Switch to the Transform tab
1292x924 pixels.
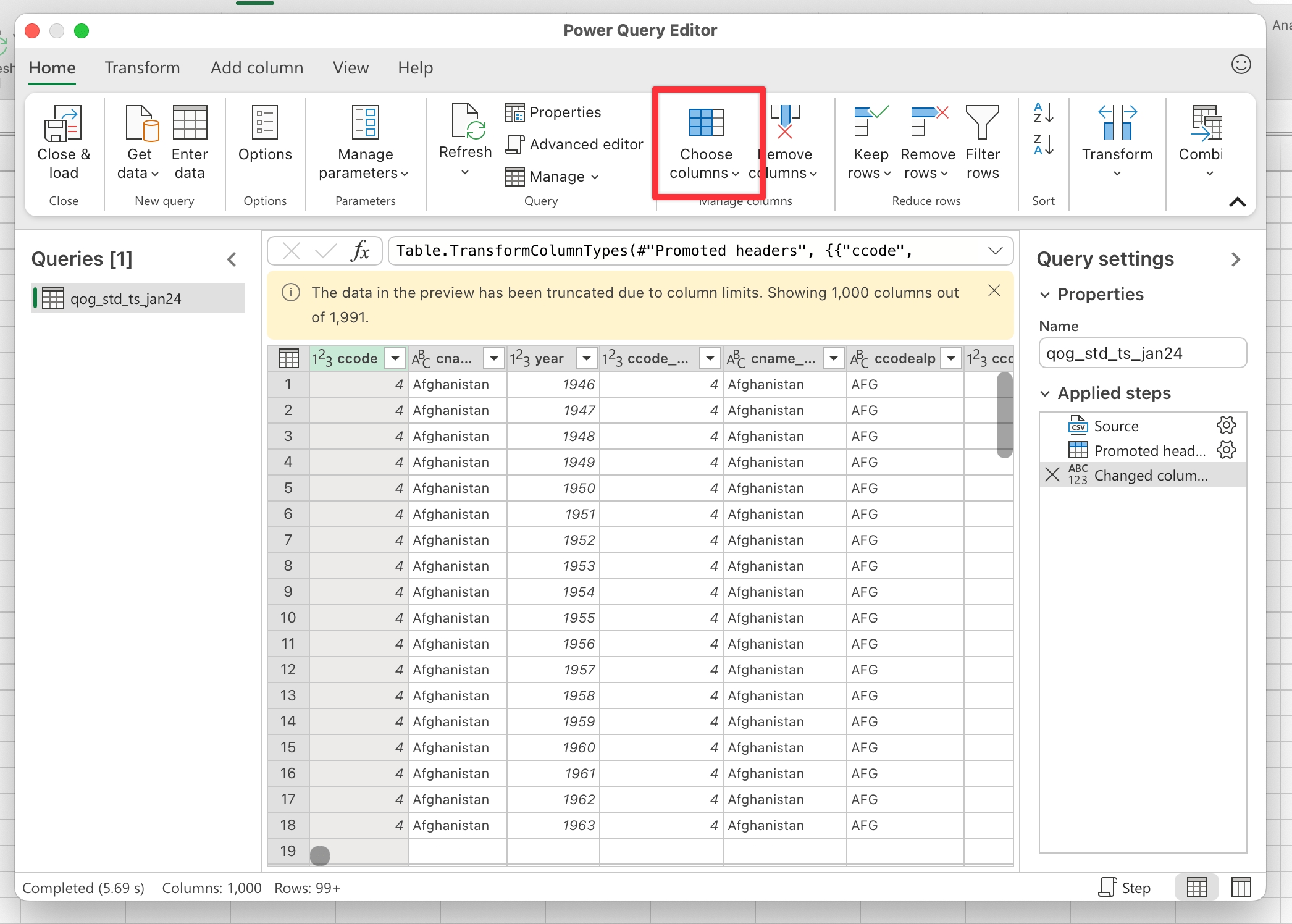click(142, 68)
